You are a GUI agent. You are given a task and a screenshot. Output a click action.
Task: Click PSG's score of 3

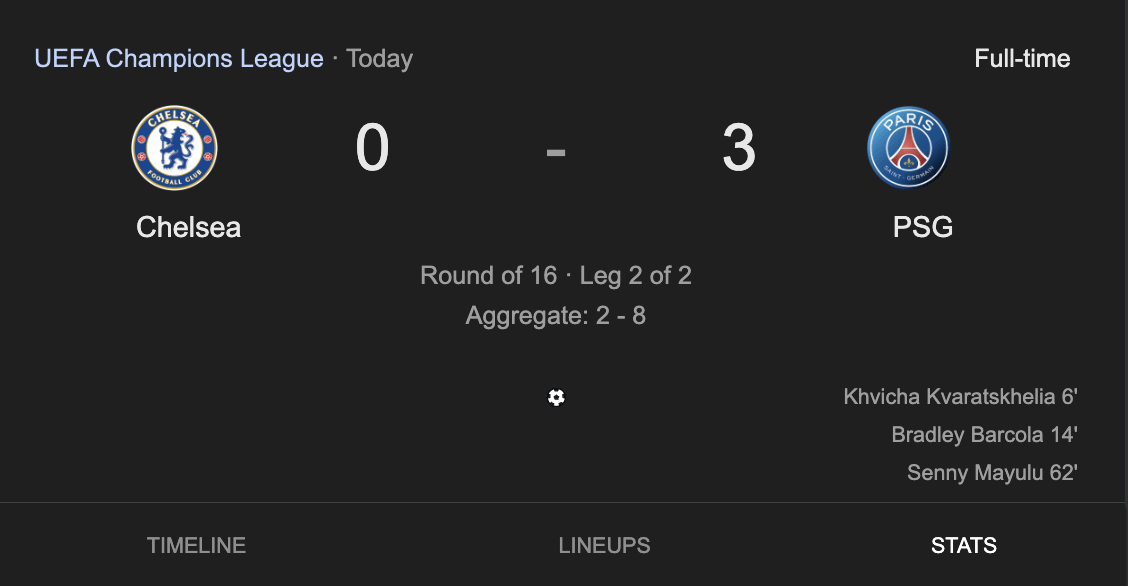(738, 148)
